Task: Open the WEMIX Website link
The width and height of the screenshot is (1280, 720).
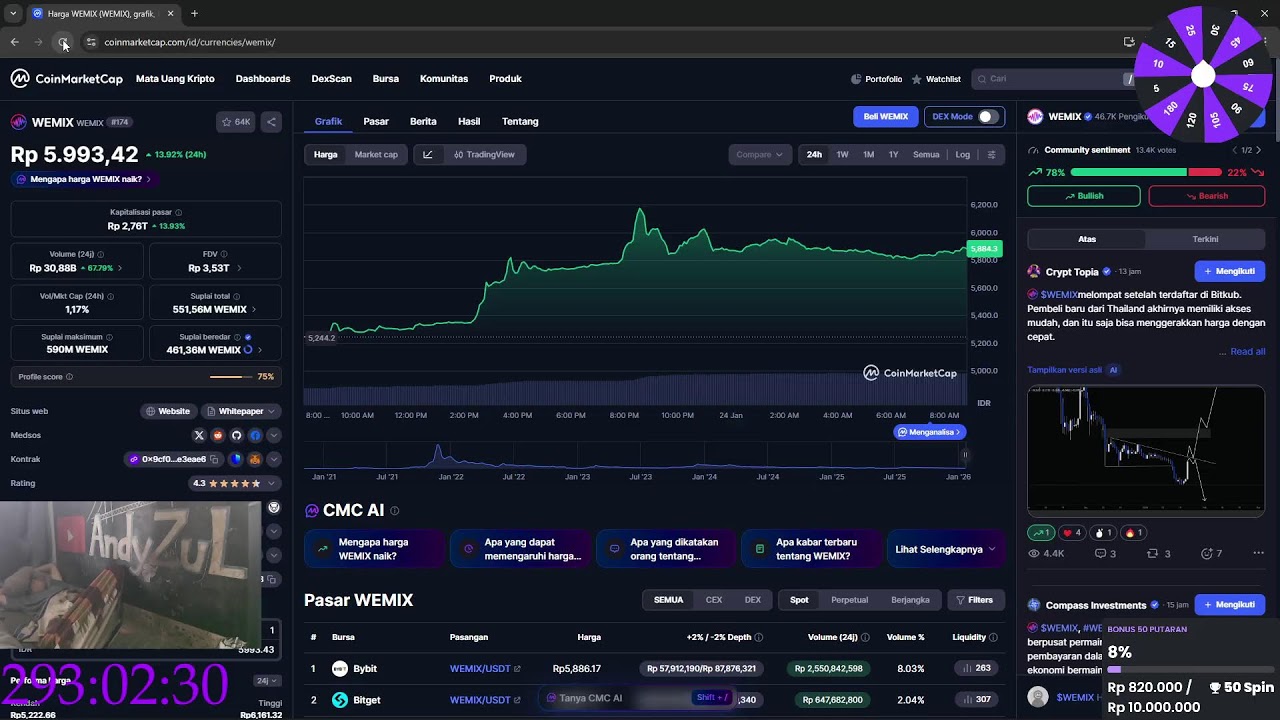Action: [168, 411]
